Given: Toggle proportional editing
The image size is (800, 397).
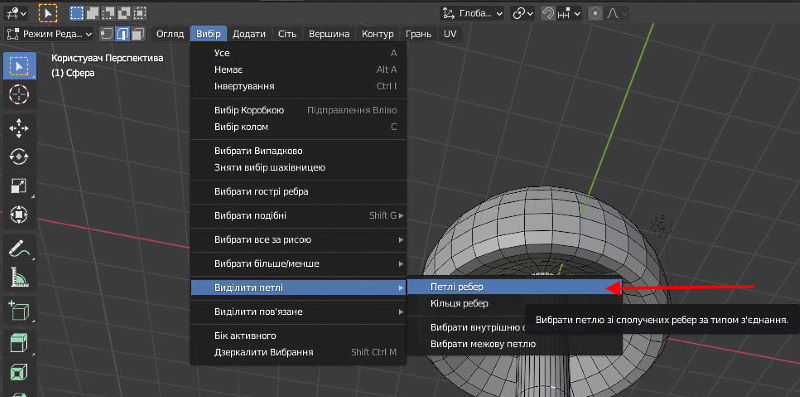Looking at the screenshot, I should pos(595,13).
